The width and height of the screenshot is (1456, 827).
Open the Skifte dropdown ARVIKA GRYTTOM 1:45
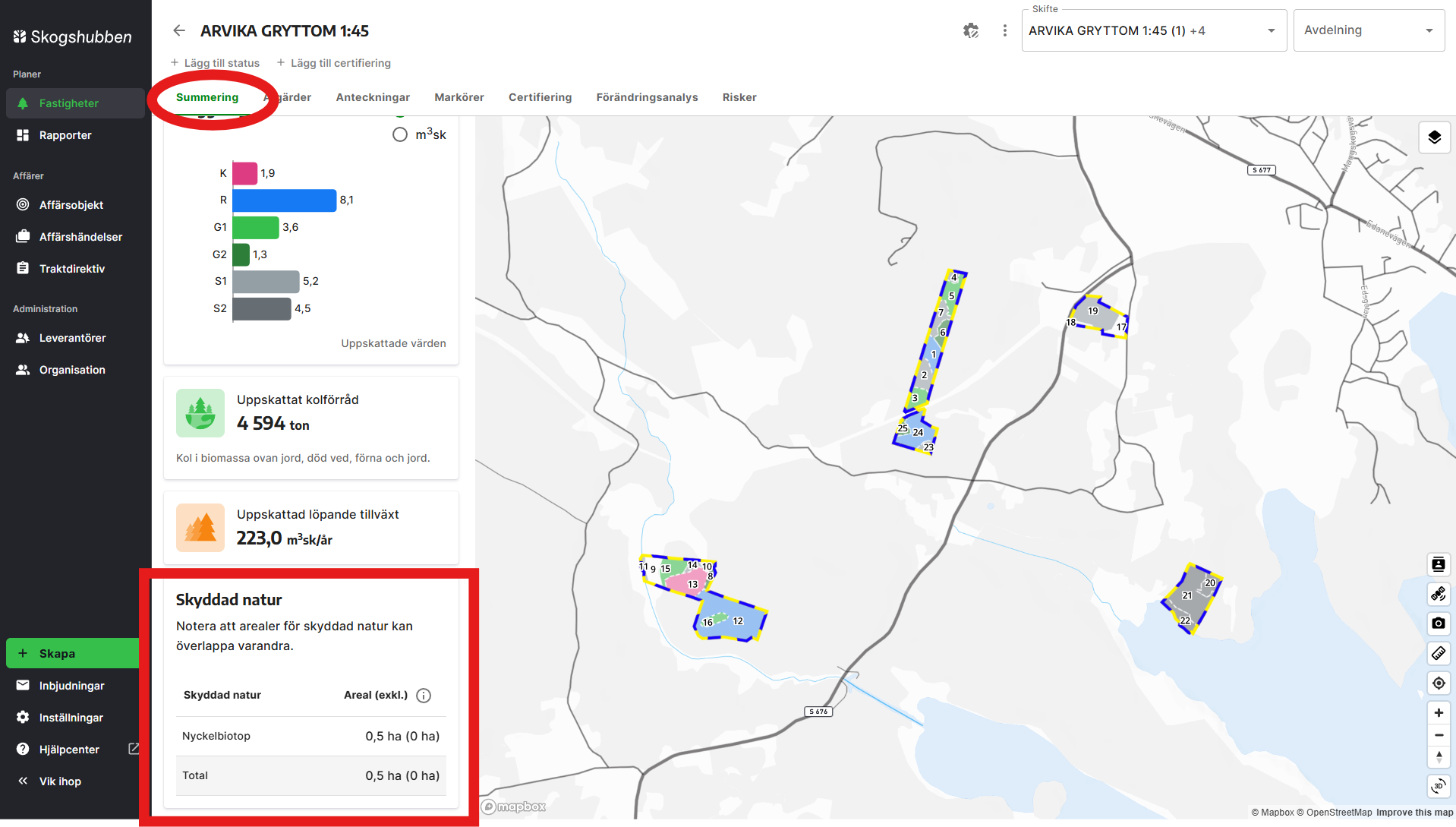1152,30
